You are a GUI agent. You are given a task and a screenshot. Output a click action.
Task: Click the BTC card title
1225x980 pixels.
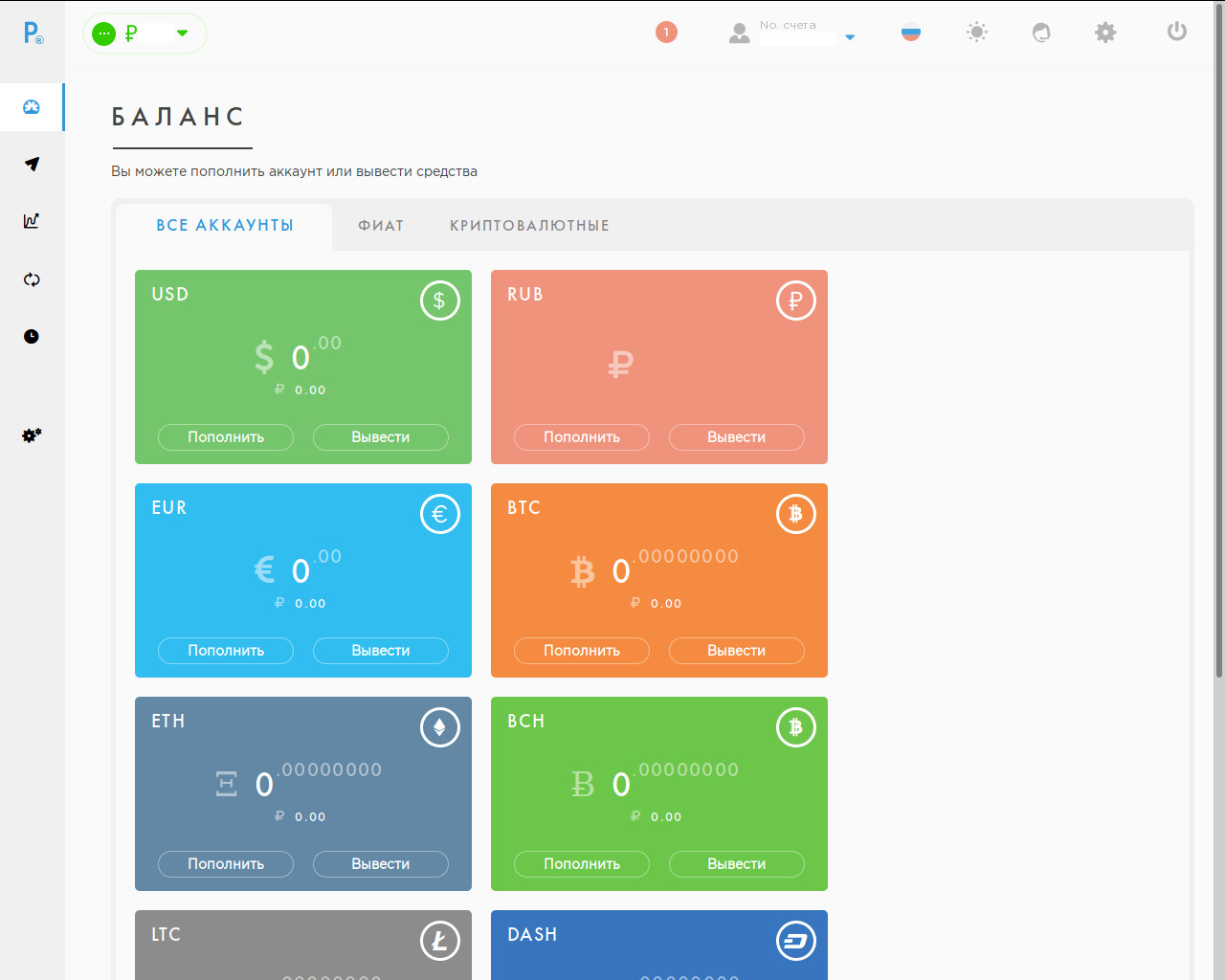pyautogui.click(x=524, y=508)
